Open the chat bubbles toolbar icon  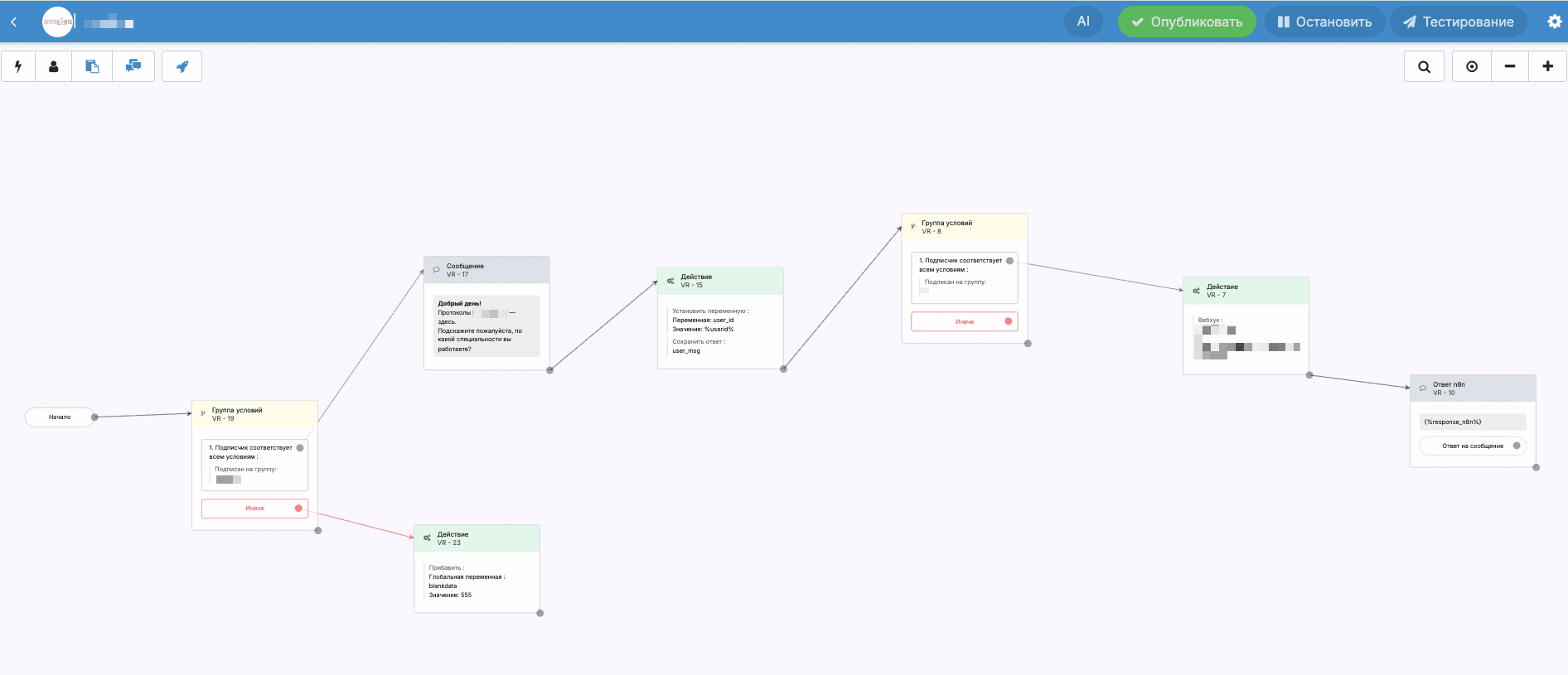coord(133,66)
